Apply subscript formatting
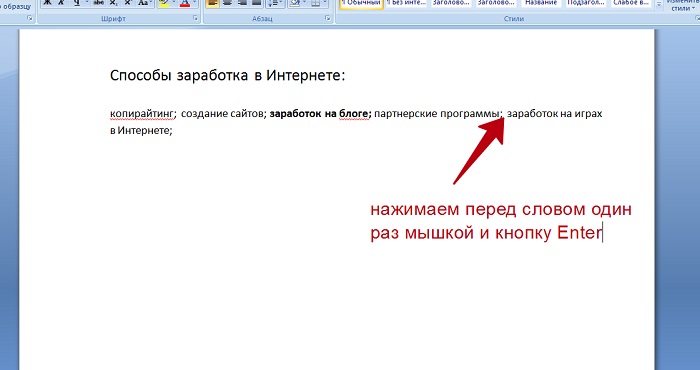Screen dimensions: 700x370 tap(113, 3)
